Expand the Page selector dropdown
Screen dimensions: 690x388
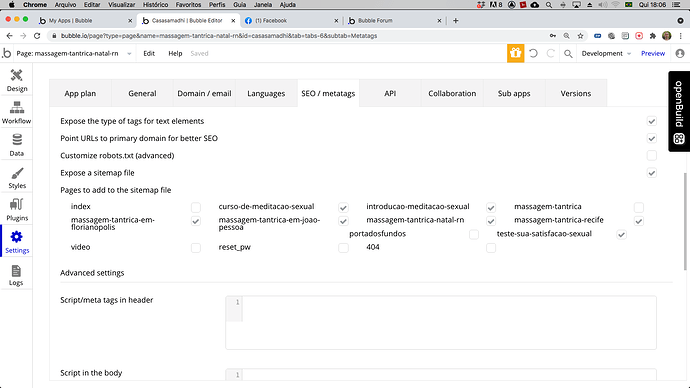click(74, 53)
